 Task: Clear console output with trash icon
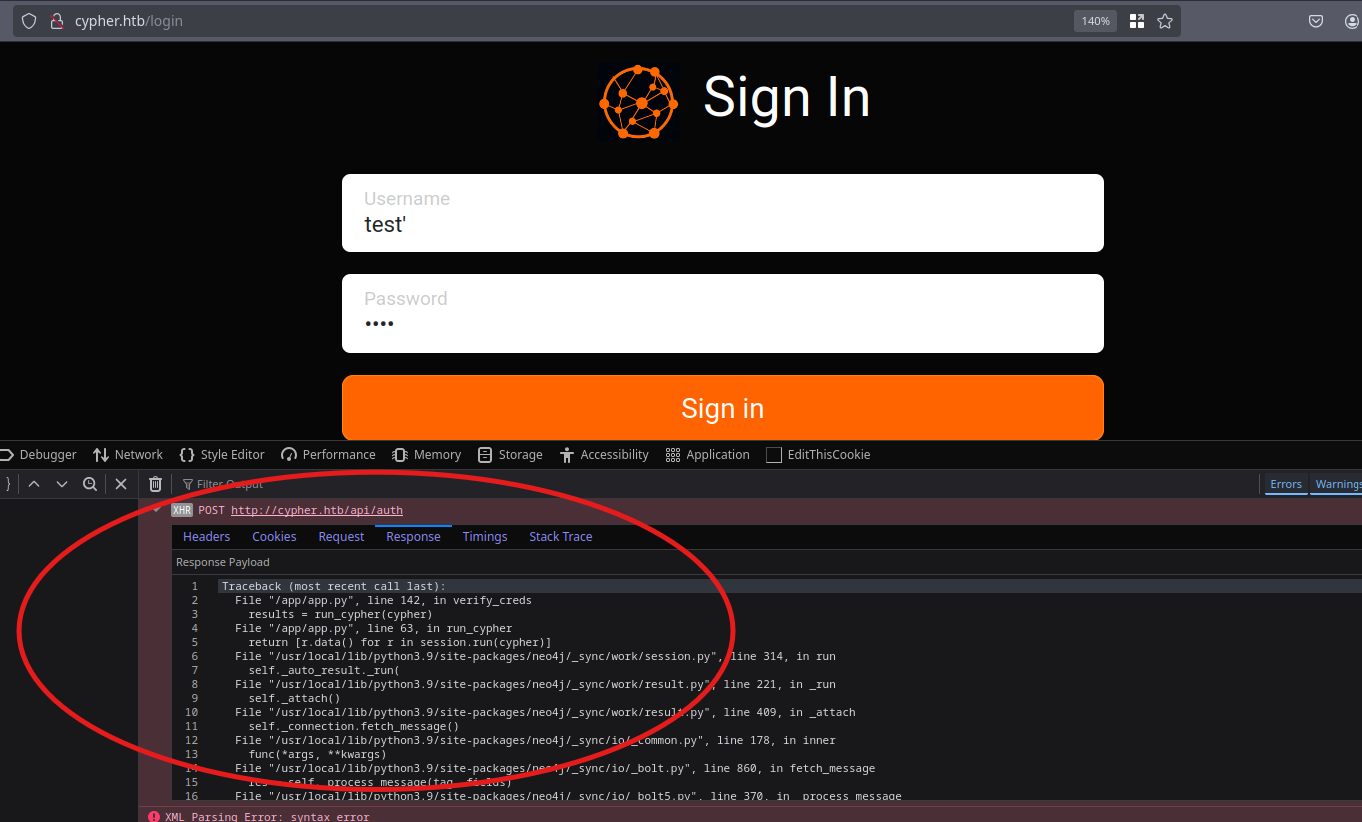point(155,484)
